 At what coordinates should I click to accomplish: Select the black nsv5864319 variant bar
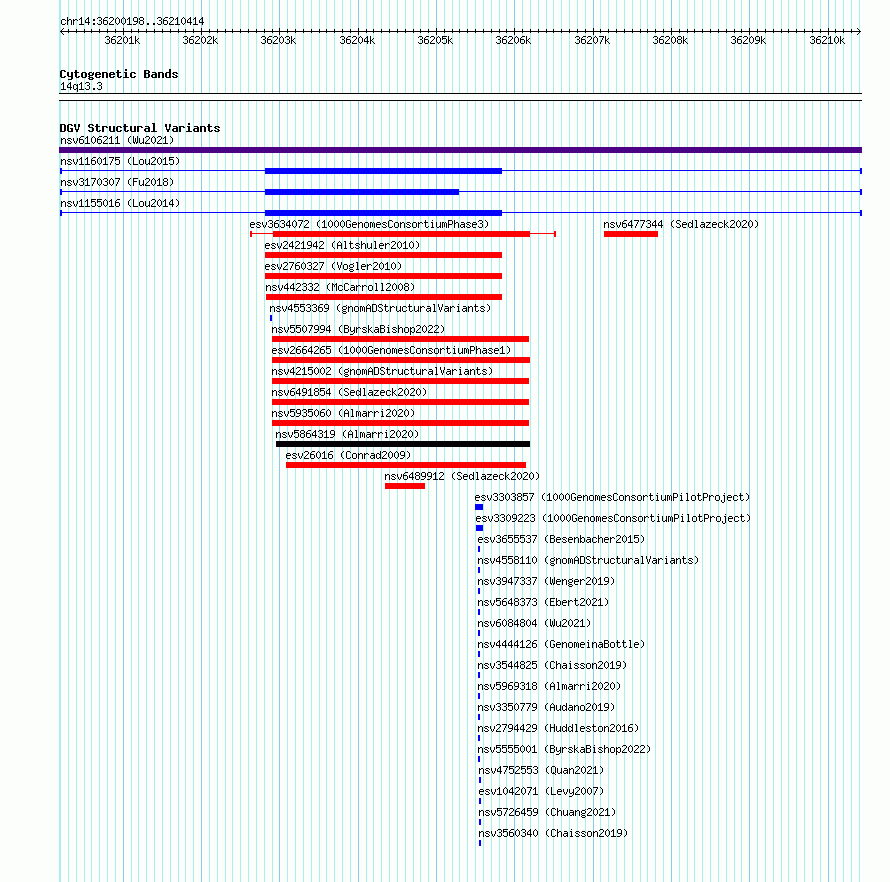coord(403,444)
